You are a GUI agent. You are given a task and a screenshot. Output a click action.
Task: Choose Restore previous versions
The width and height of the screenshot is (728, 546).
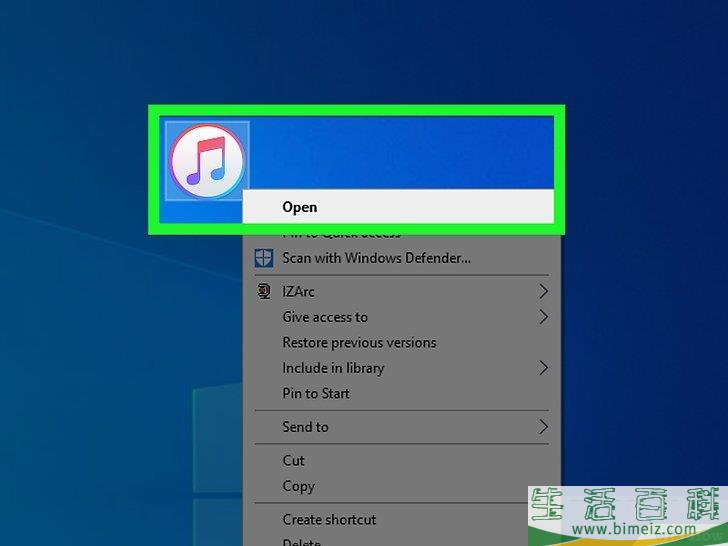(x=402, y=343)
